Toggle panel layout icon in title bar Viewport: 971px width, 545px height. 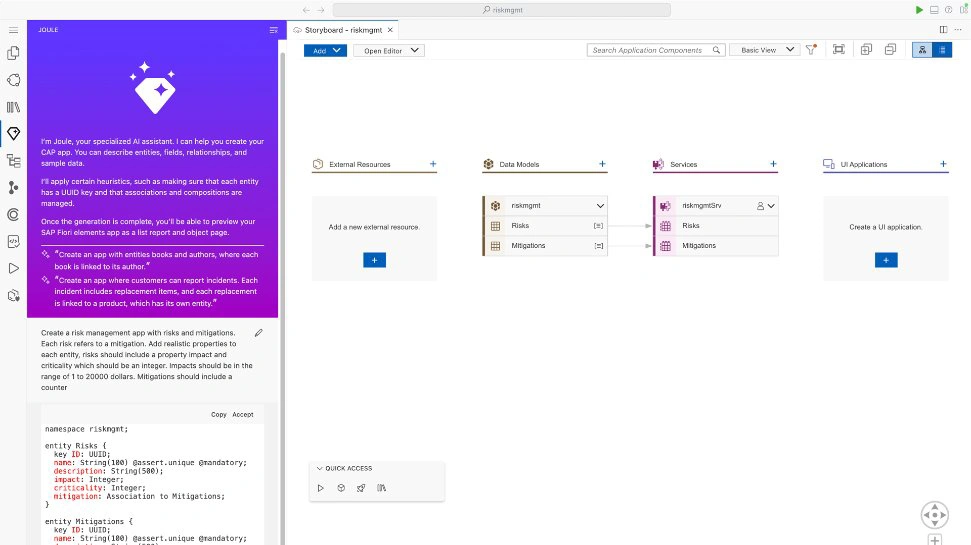coord(934,10)
